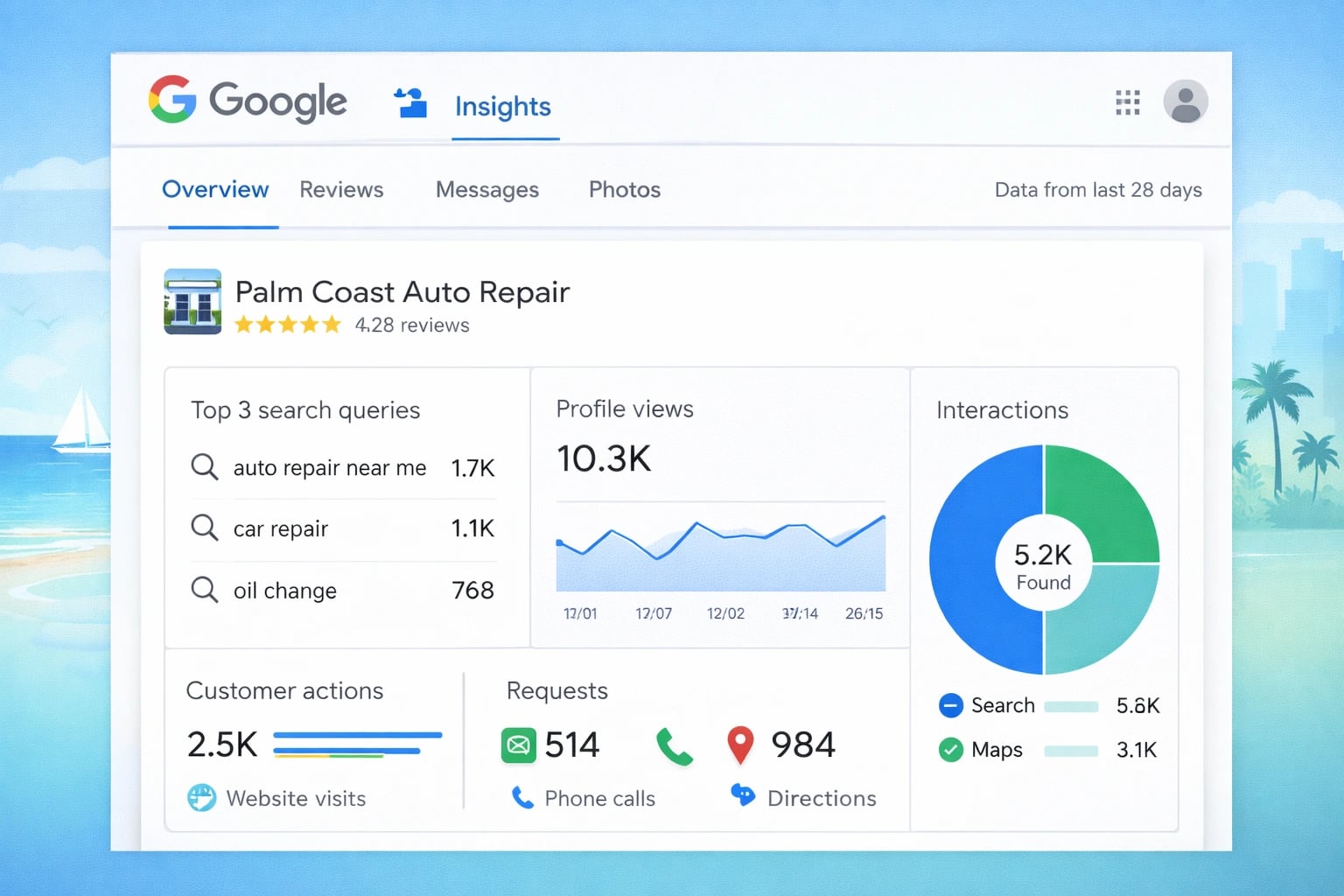Click the search icon beside 'oil change'
1344x896 pixels.
pos(204,590)
